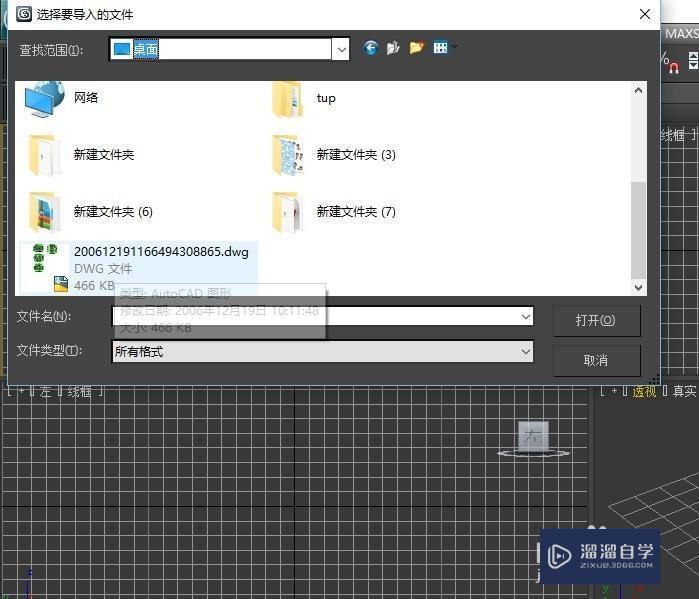Click the 桌面 location field text
699x599 pixels.
[146, 49]
